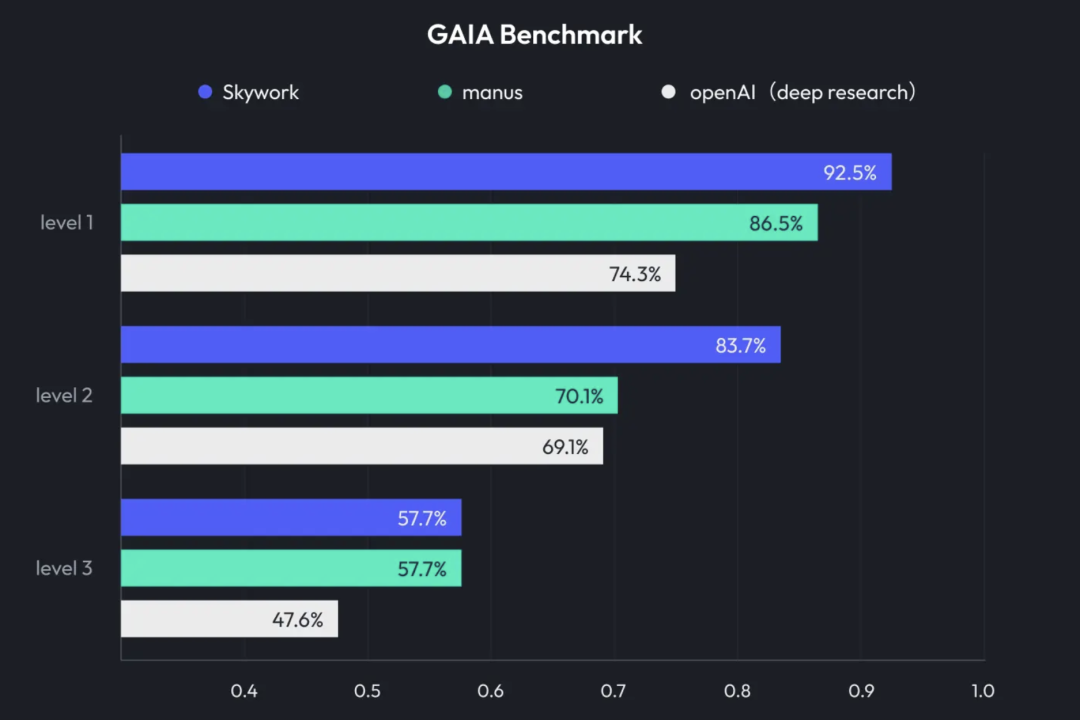Viewport: 1080px width, 720px height.
Task: Click the openAI level 2 bar showing 69.1%
Action: coord(362,446)
